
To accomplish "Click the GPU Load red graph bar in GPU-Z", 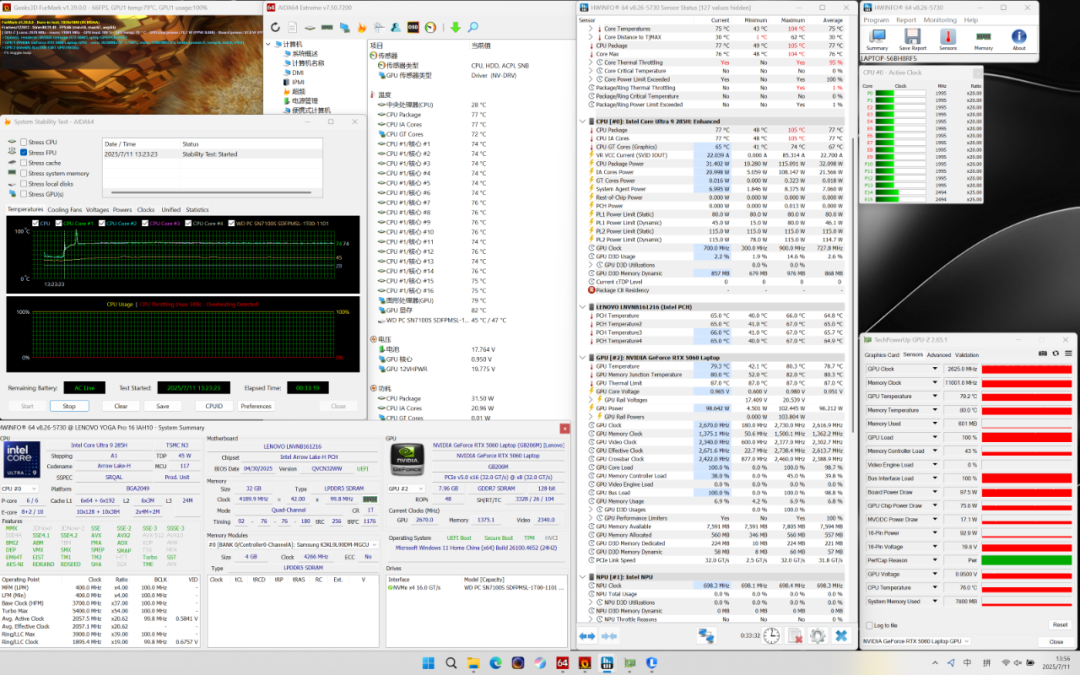I will point(1027,437).
